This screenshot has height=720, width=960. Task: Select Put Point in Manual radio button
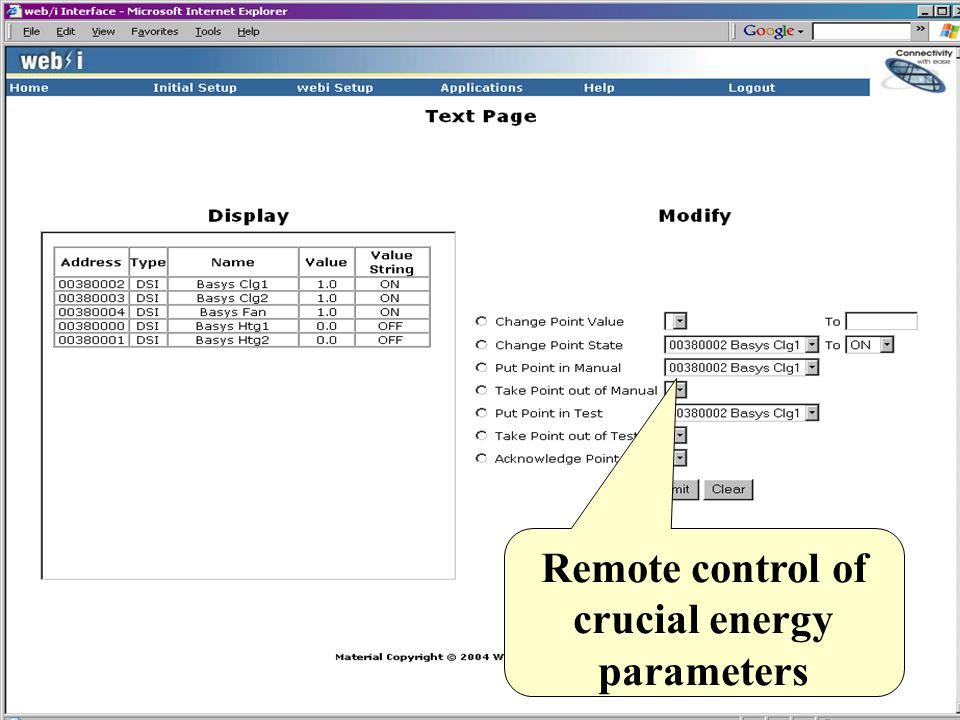[481, 367]
